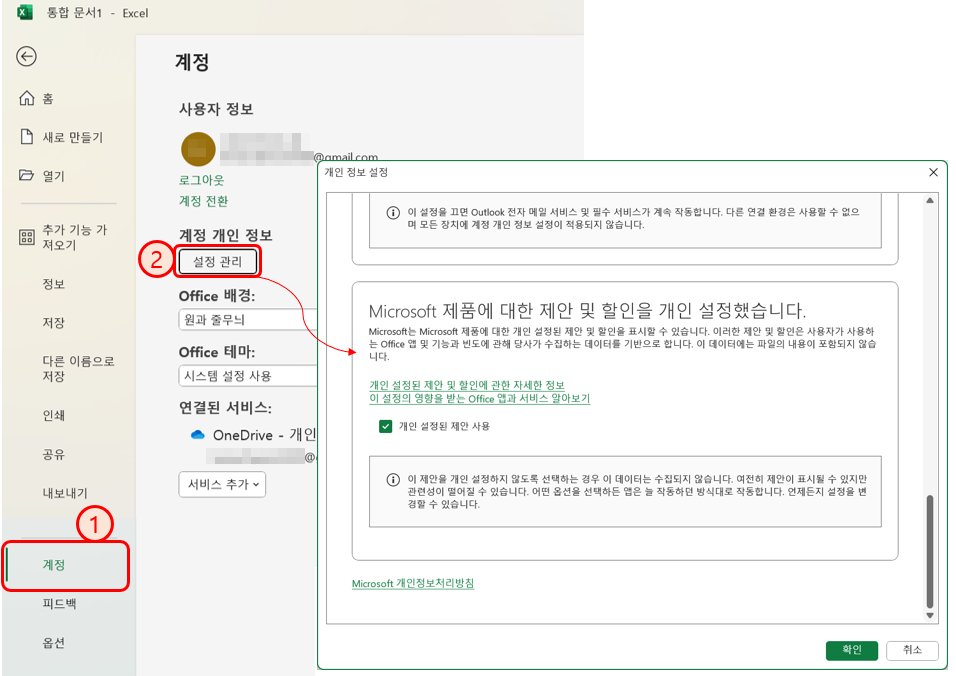Click the 열기 menu label

coord(54,176)
